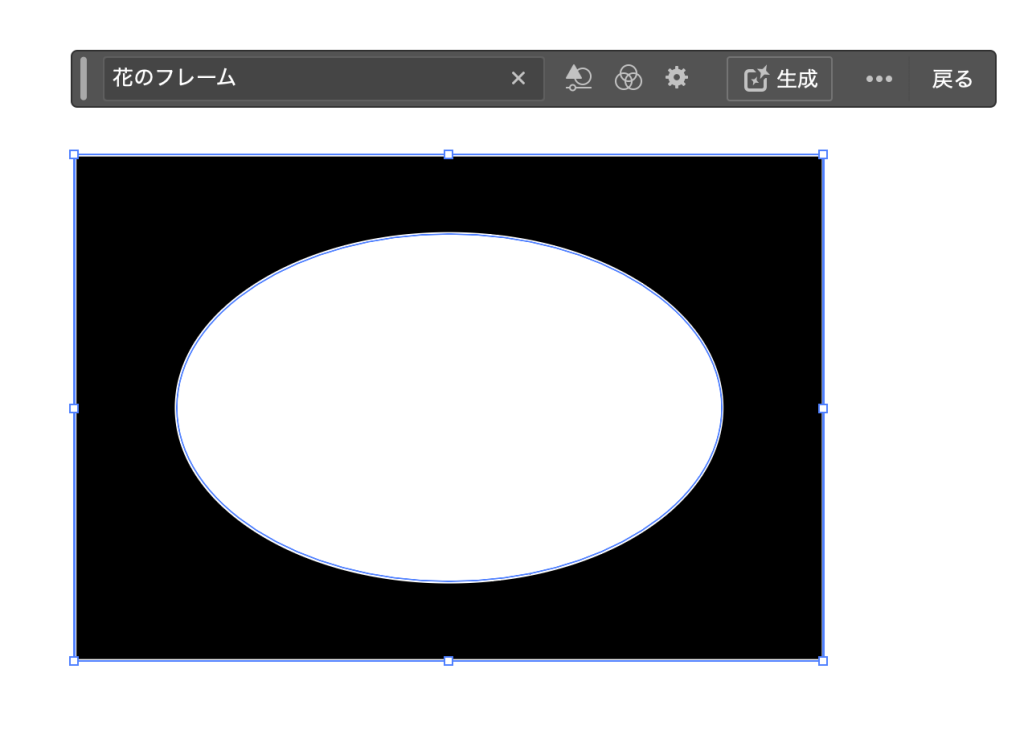Click the top-left selection handle
The width and height of the screenshot is (1024, 743).
[74, 155]
